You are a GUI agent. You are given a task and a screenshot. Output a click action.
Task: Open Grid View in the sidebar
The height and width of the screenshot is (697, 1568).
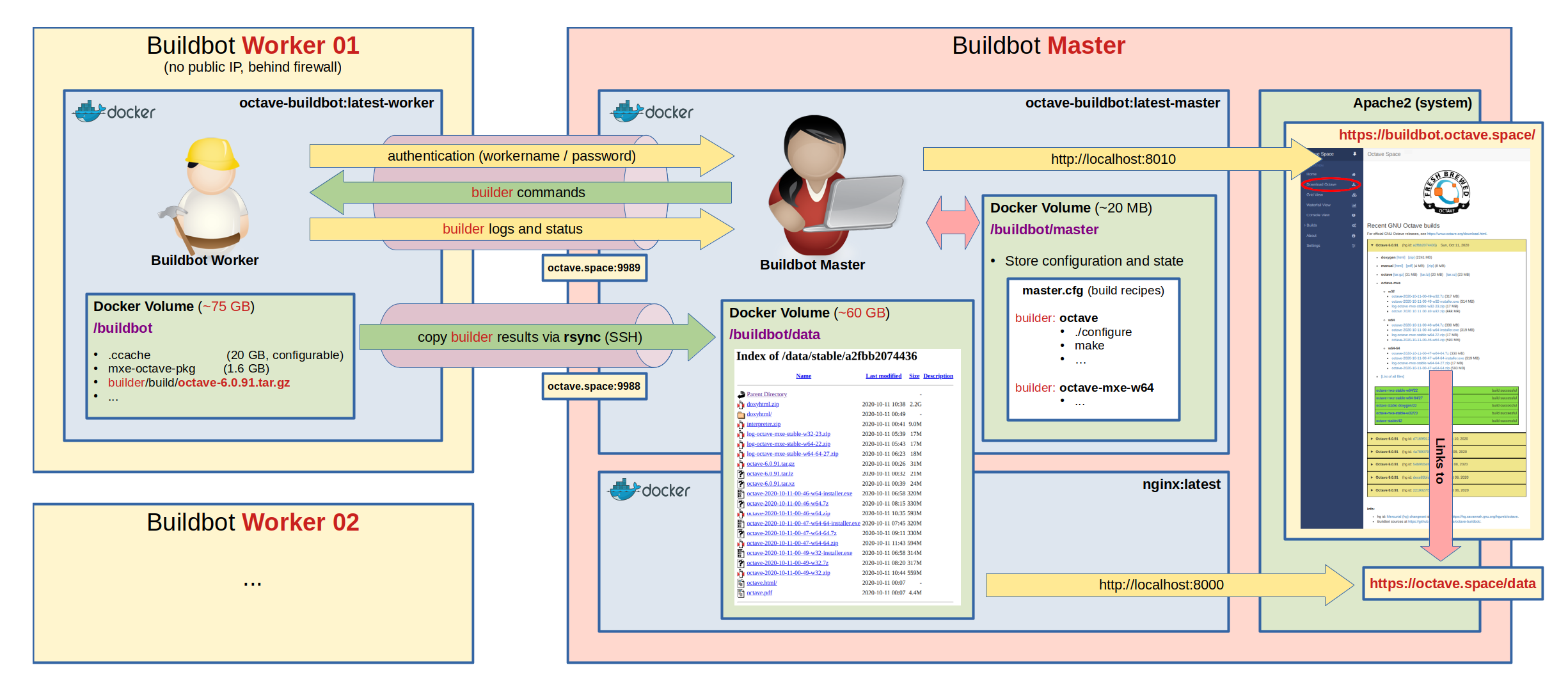[x=1314, y=195]
